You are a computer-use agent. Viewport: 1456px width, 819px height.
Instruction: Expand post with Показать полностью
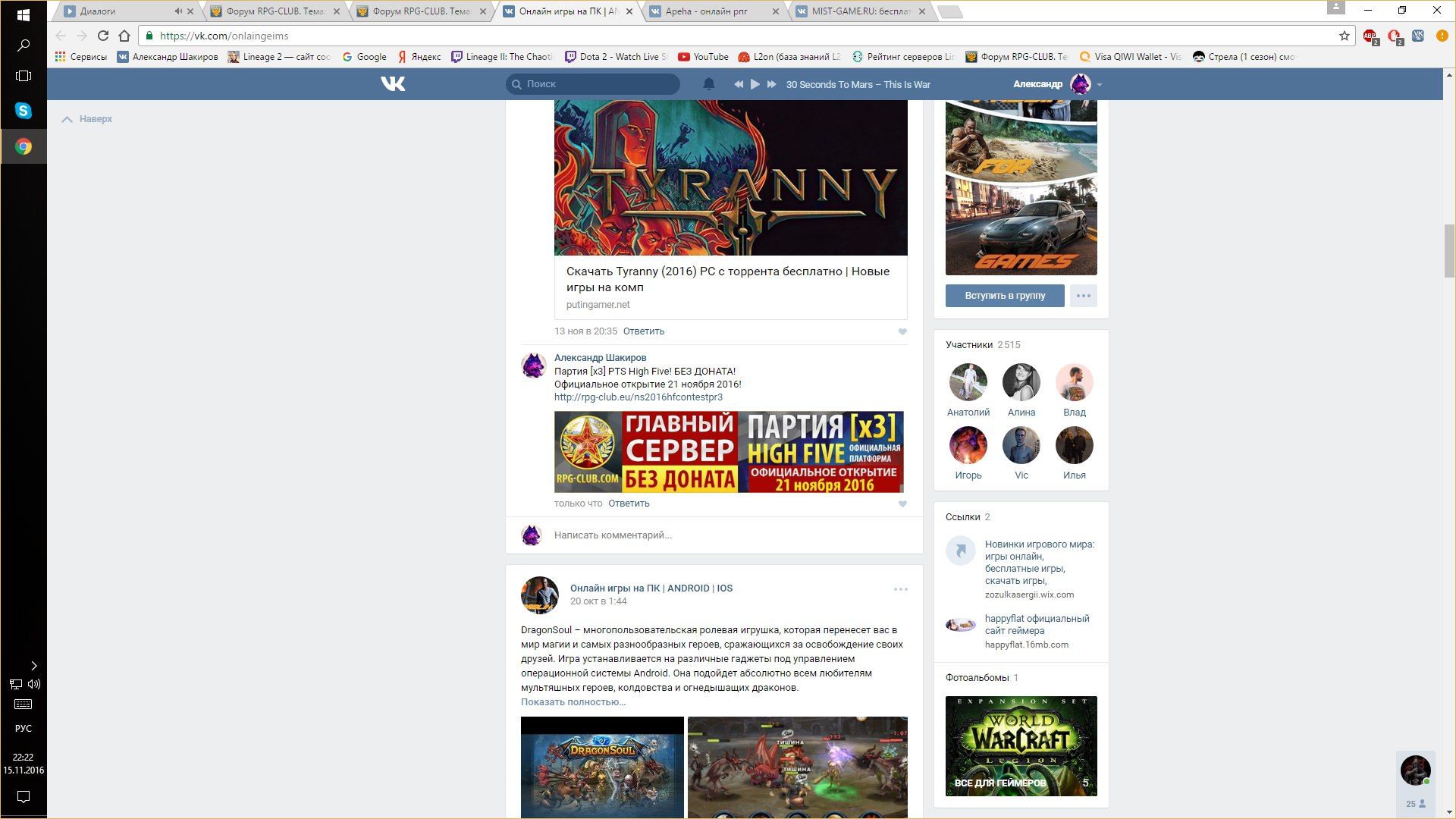pos(573,702)
